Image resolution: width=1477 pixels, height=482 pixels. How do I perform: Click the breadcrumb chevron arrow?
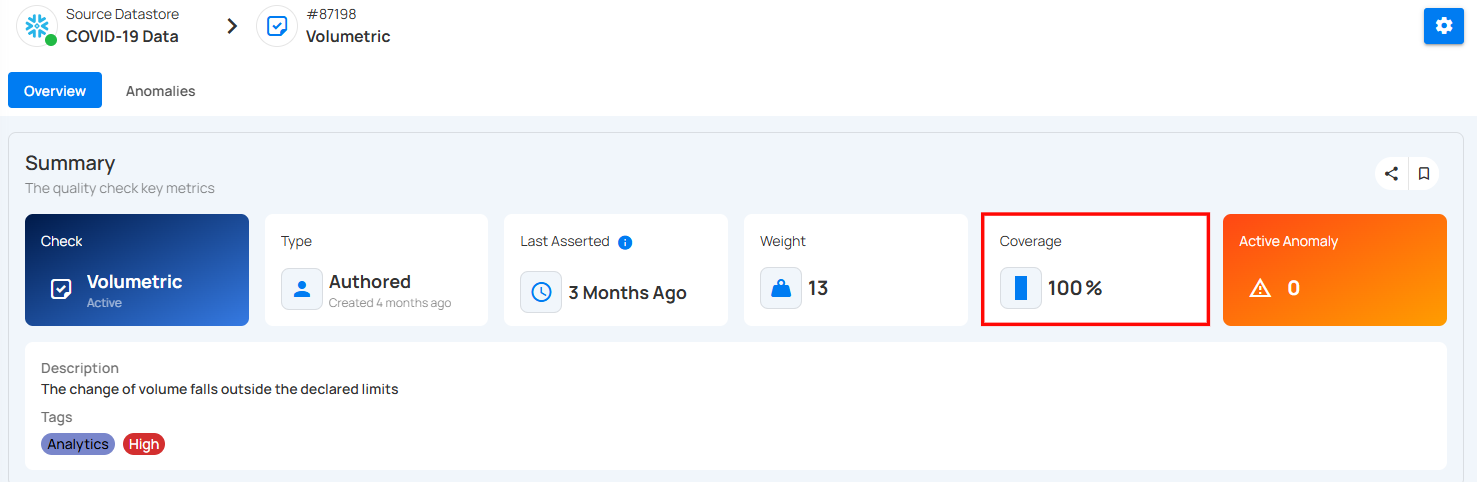click(232, 26)
